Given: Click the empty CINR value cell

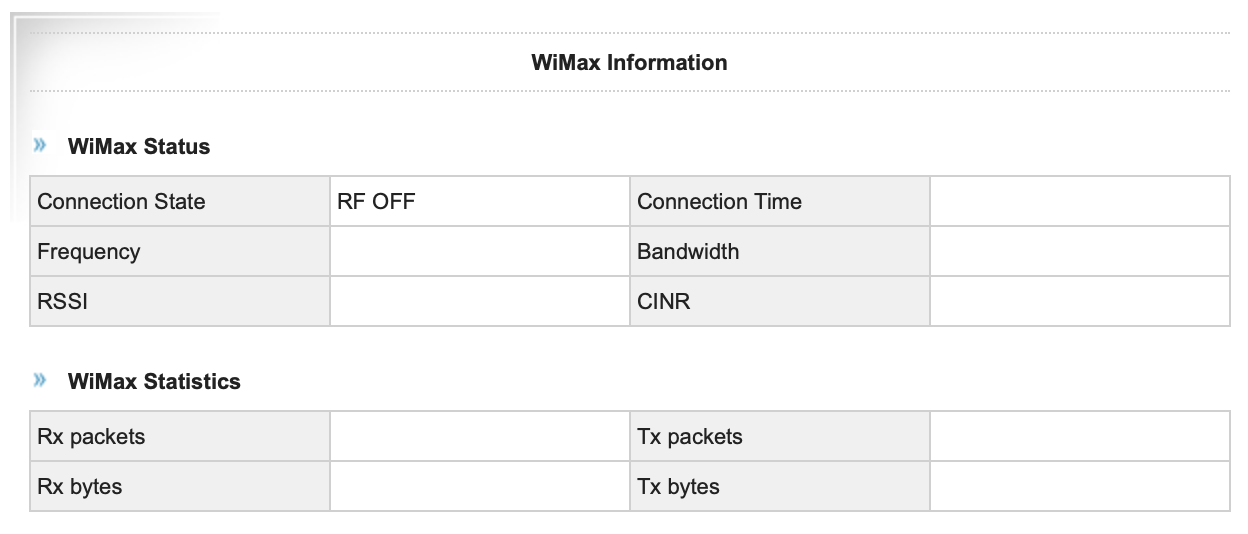Looking at the screenshot, I should (x=1079, y=301).
